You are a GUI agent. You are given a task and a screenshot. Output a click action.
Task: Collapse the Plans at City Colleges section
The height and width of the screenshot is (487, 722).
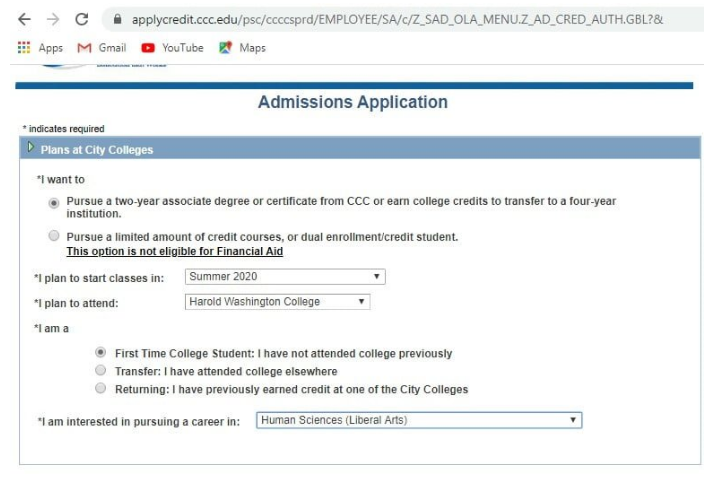pos(31,150)
